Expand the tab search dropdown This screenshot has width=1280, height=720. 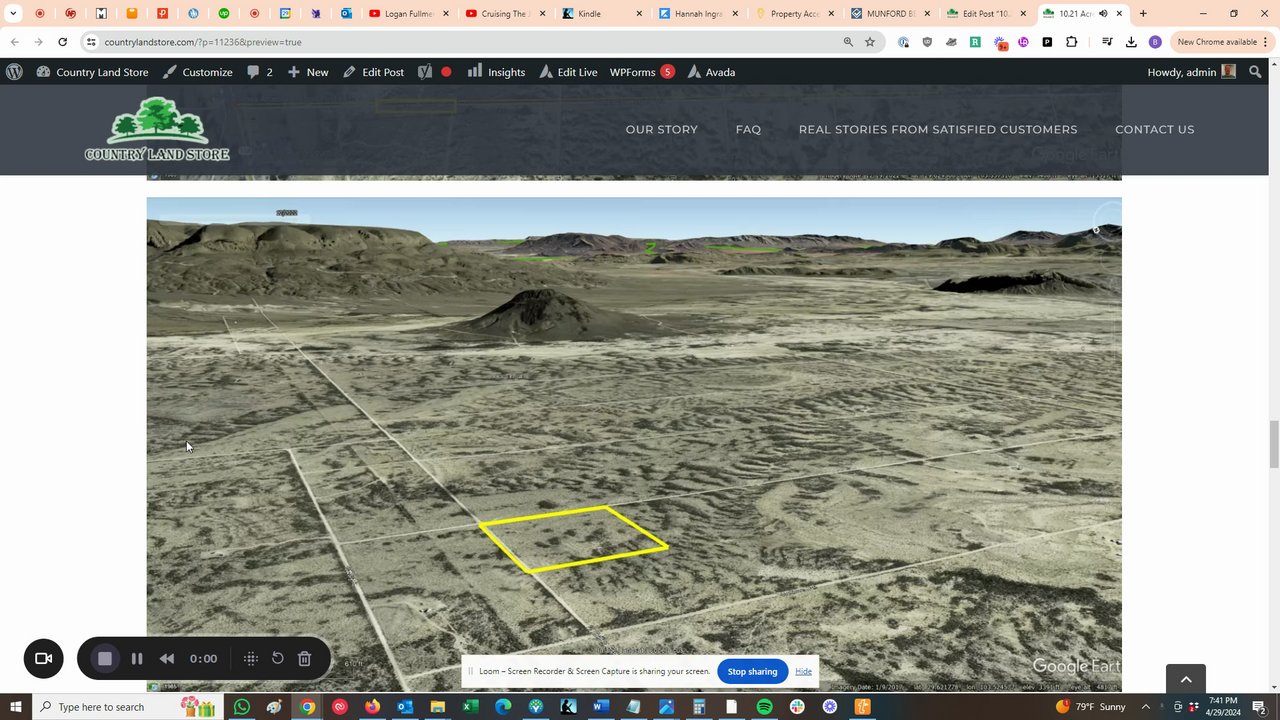13,14
